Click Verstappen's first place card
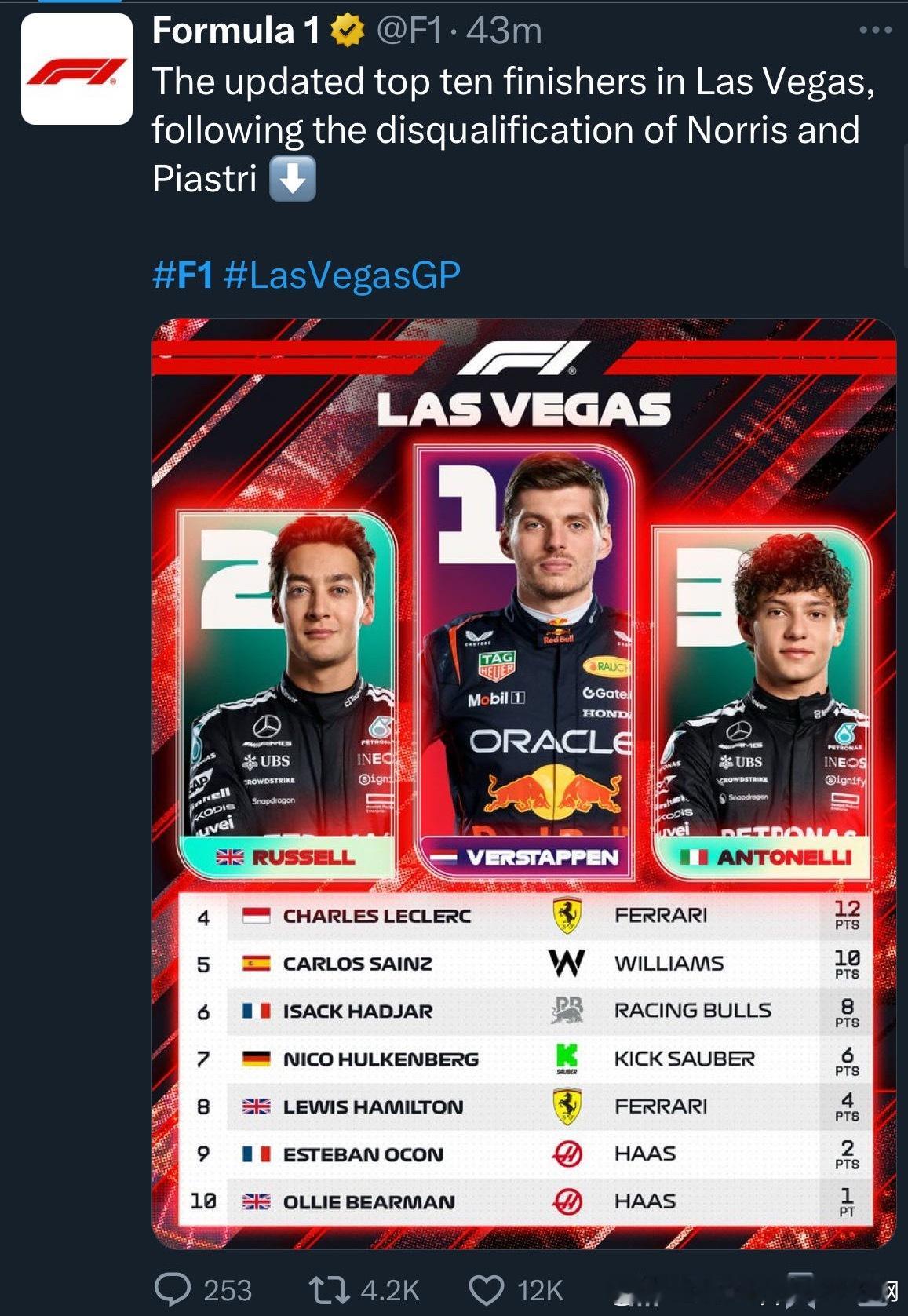The image size is (908, 1316). pyautogui.click(x=525, y=659)
